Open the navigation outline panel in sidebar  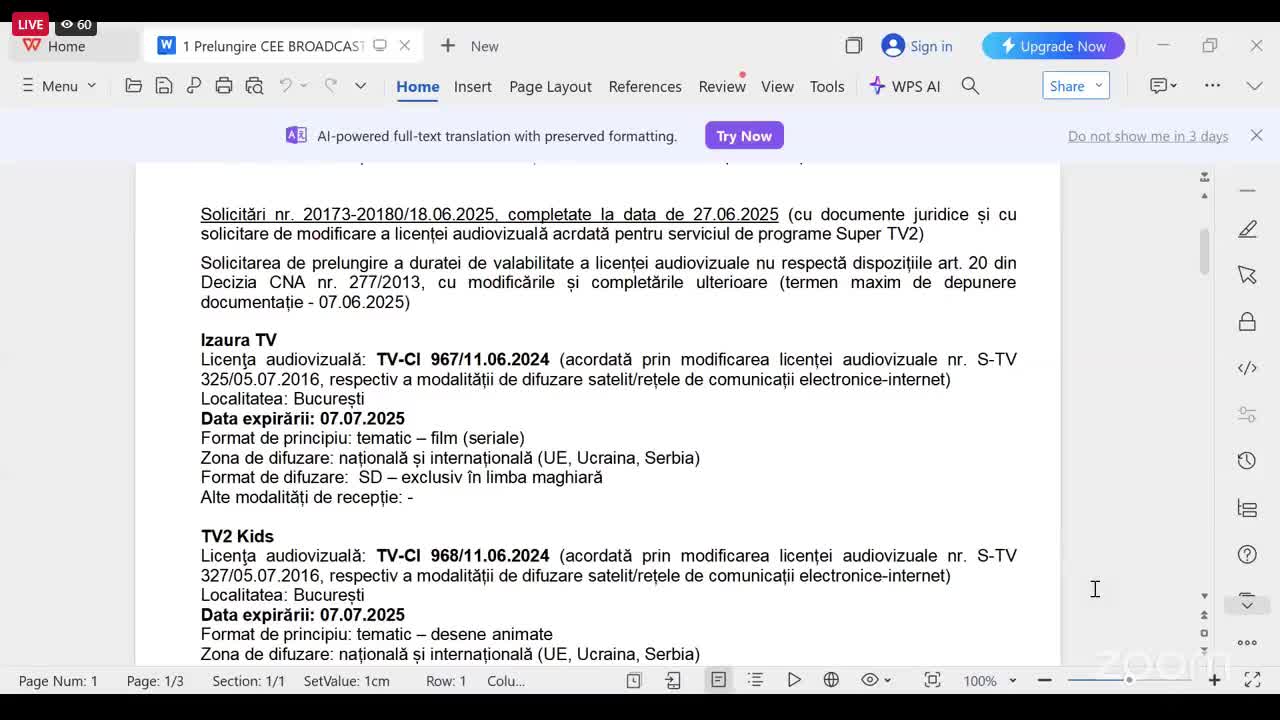pyautogui.click(x=1247, y=508)
